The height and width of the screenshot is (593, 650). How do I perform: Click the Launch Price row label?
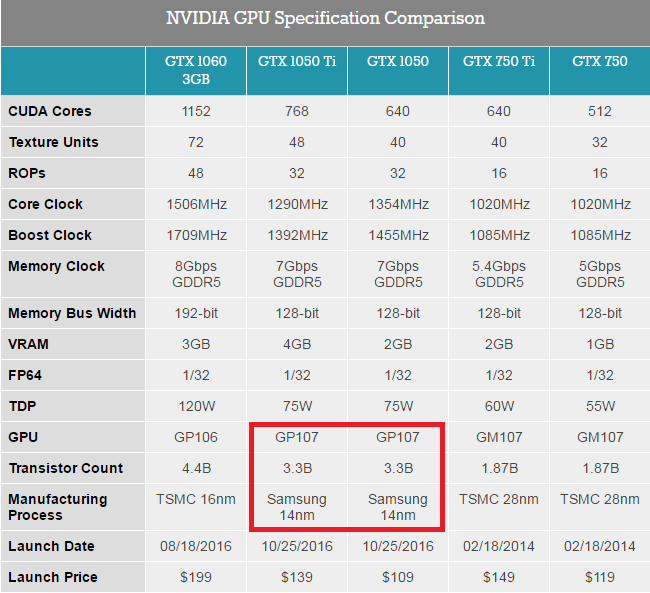tap(51, 577)
